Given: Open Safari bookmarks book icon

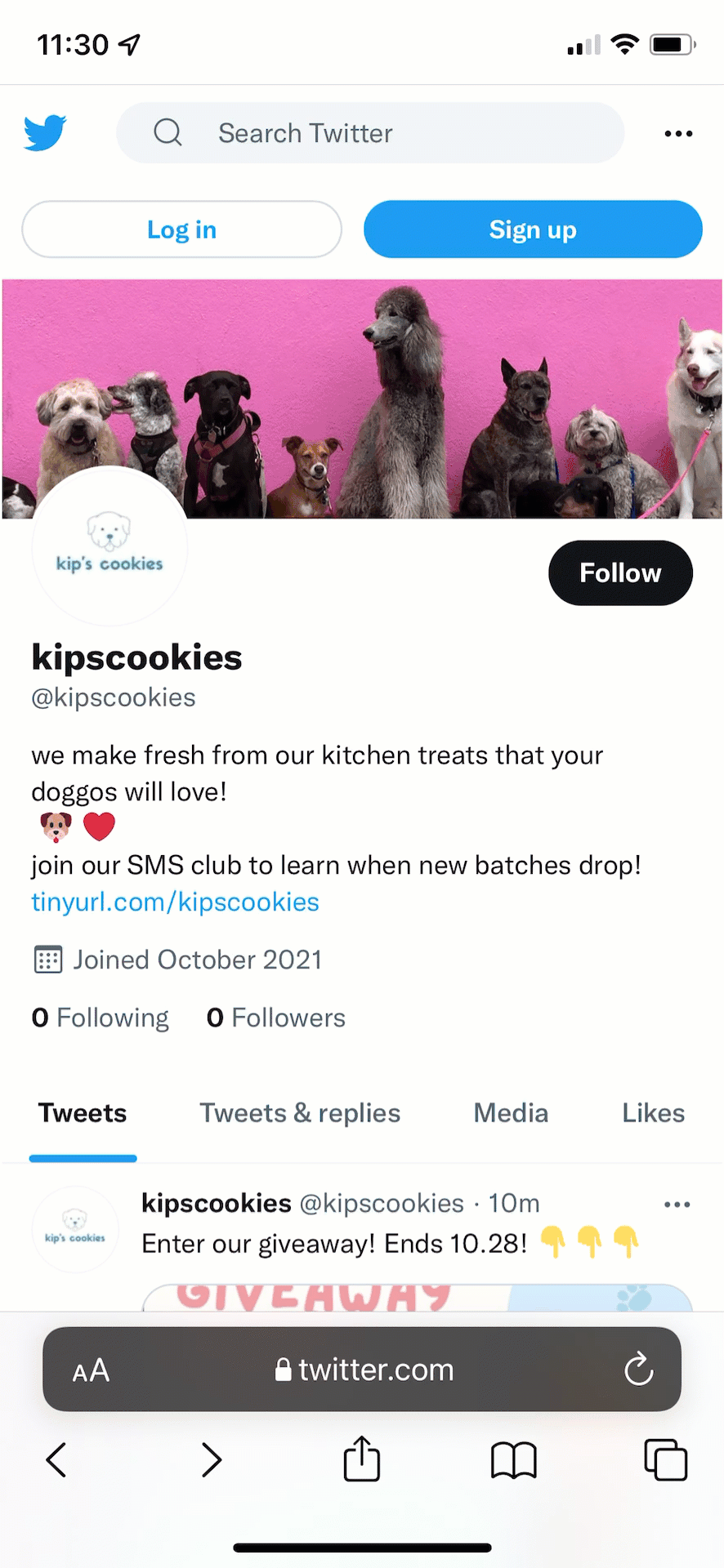Looking at the screenshot, I should click(513, 1460).
